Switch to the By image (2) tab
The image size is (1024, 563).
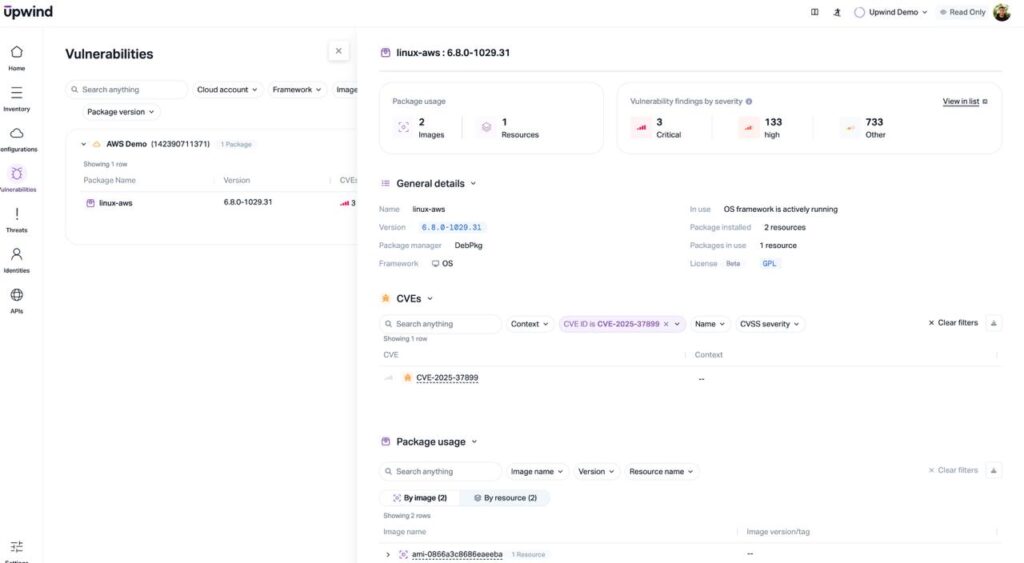click(419, 498)
